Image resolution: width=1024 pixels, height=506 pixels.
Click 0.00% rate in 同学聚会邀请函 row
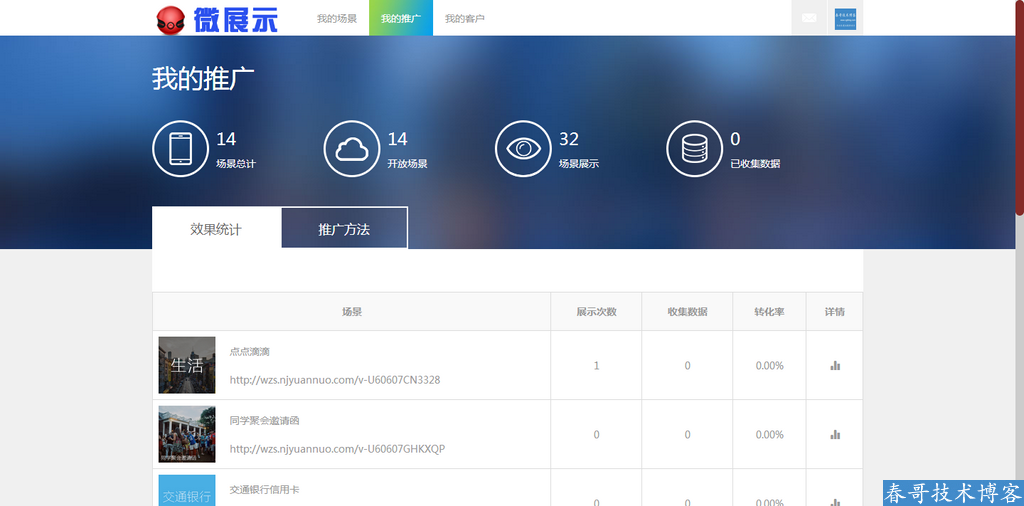(x=769, y=434)
